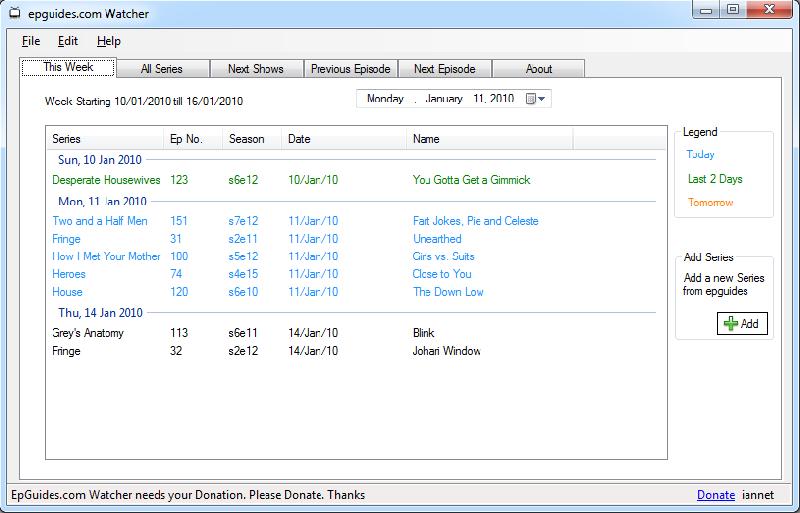This screenshot has width=800, height=513.
Task: Click the Thu, 14 Jan 2010 group header
Action: tap(101, 312)
